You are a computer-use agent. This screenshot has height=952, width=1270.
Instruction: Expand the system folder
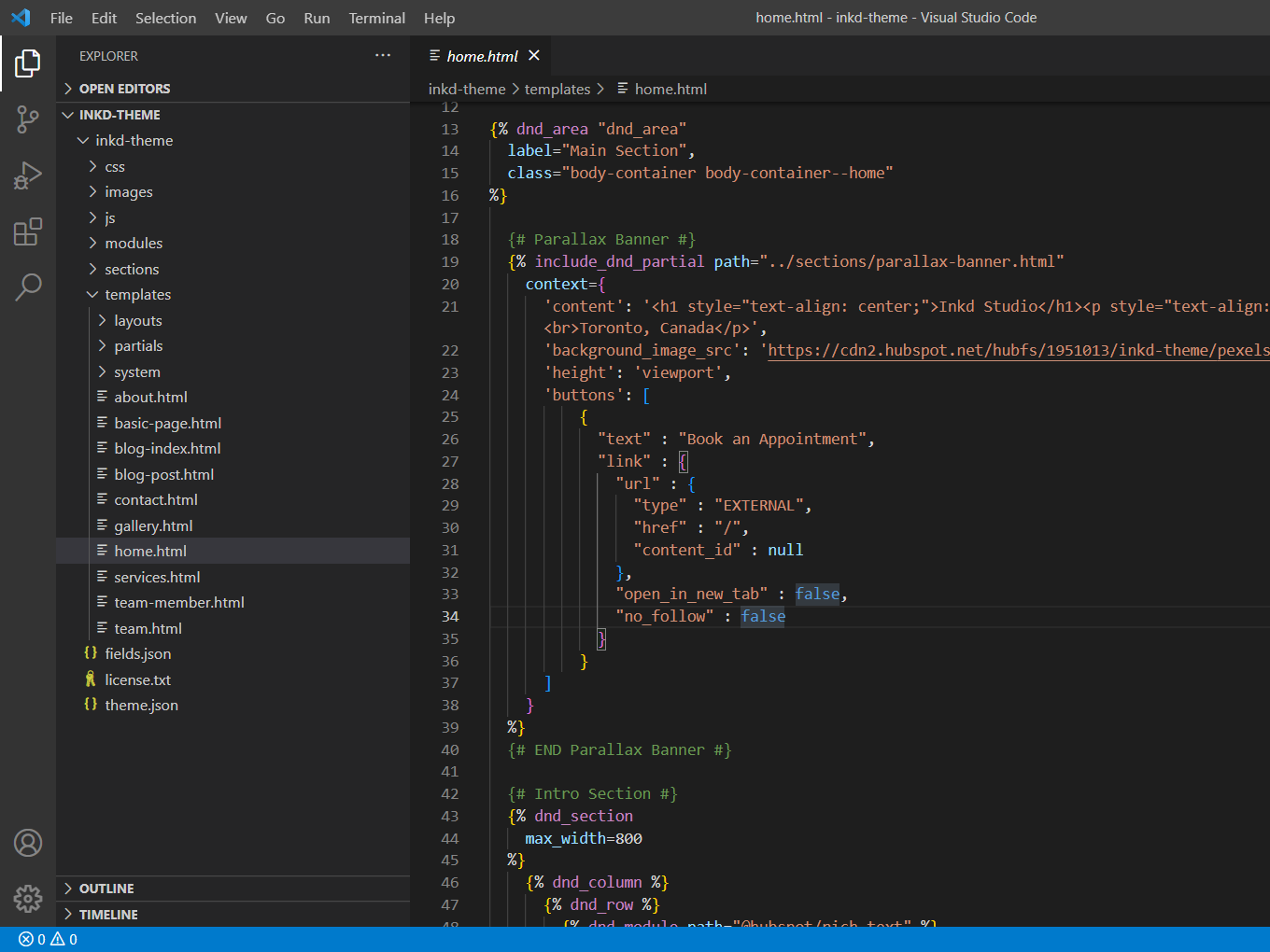click(x=233, y=371)
